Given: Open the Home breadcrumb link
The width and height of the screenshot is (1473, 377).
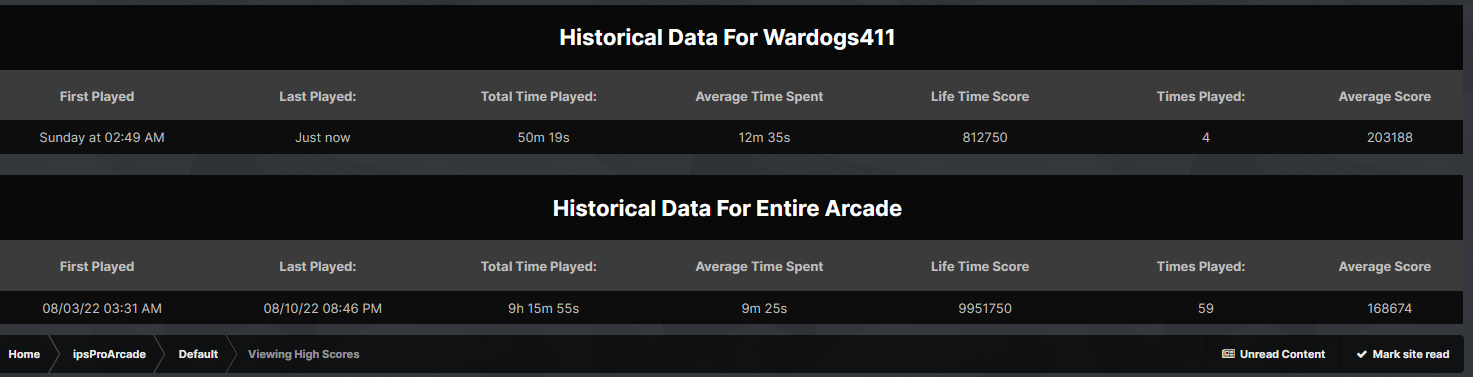Looking at the screenshot, I should click(24, 354).
